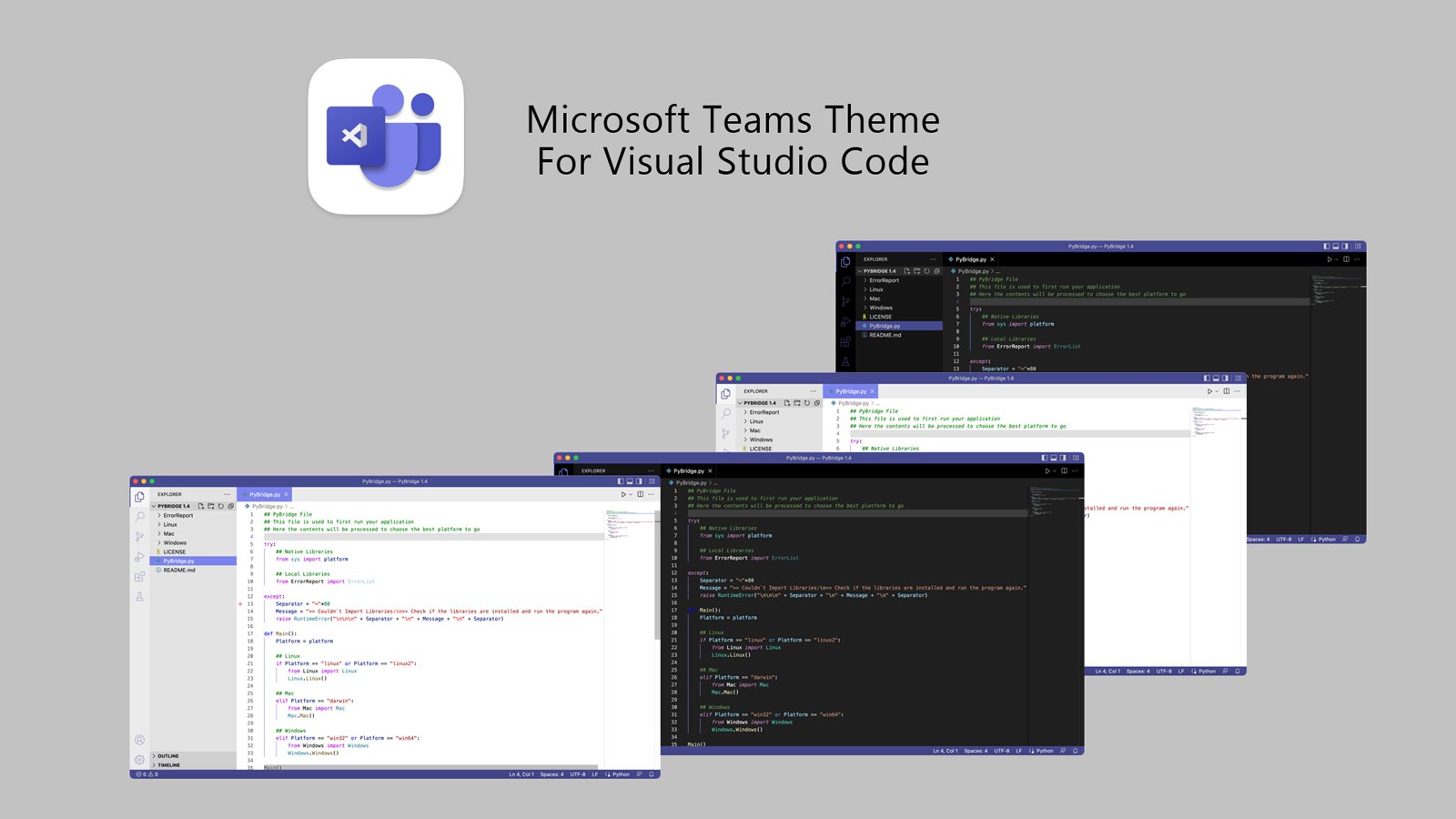Viewport: 1456px width, 819px height.
Task: Open Source Control in front-left light window
Action: pyautogui.click(x=139, y=536)
